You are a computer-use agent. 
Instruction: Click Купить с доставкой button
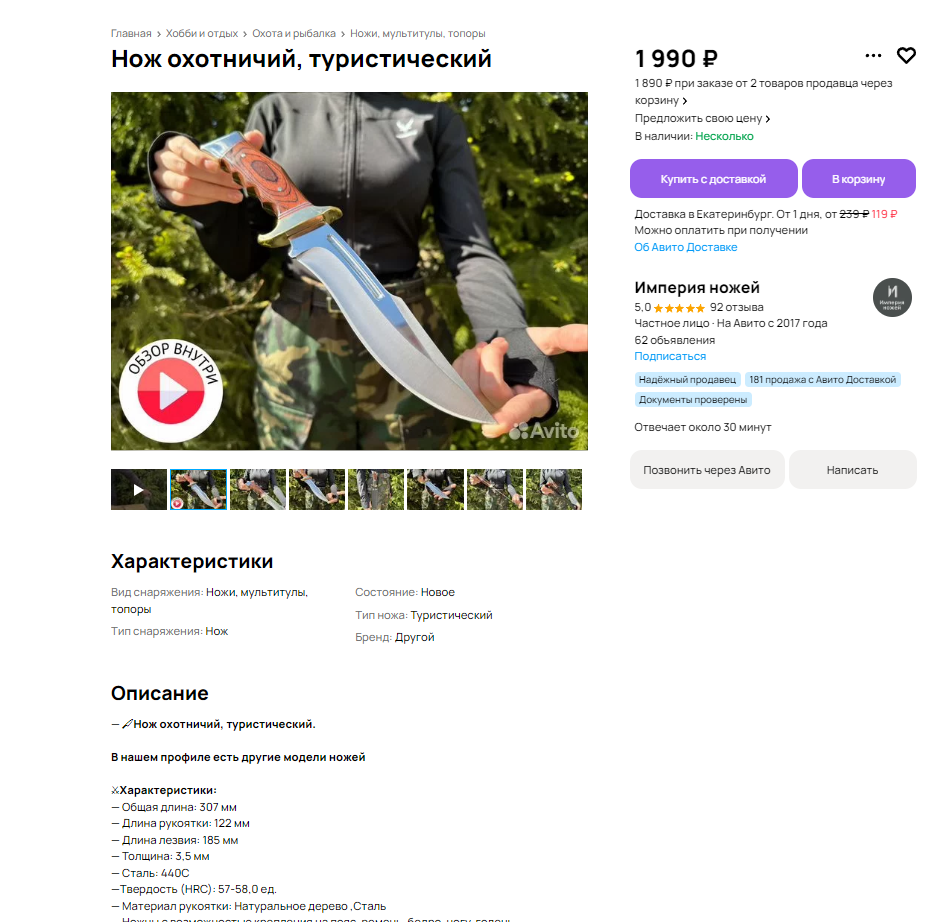(x=714, y=178)
